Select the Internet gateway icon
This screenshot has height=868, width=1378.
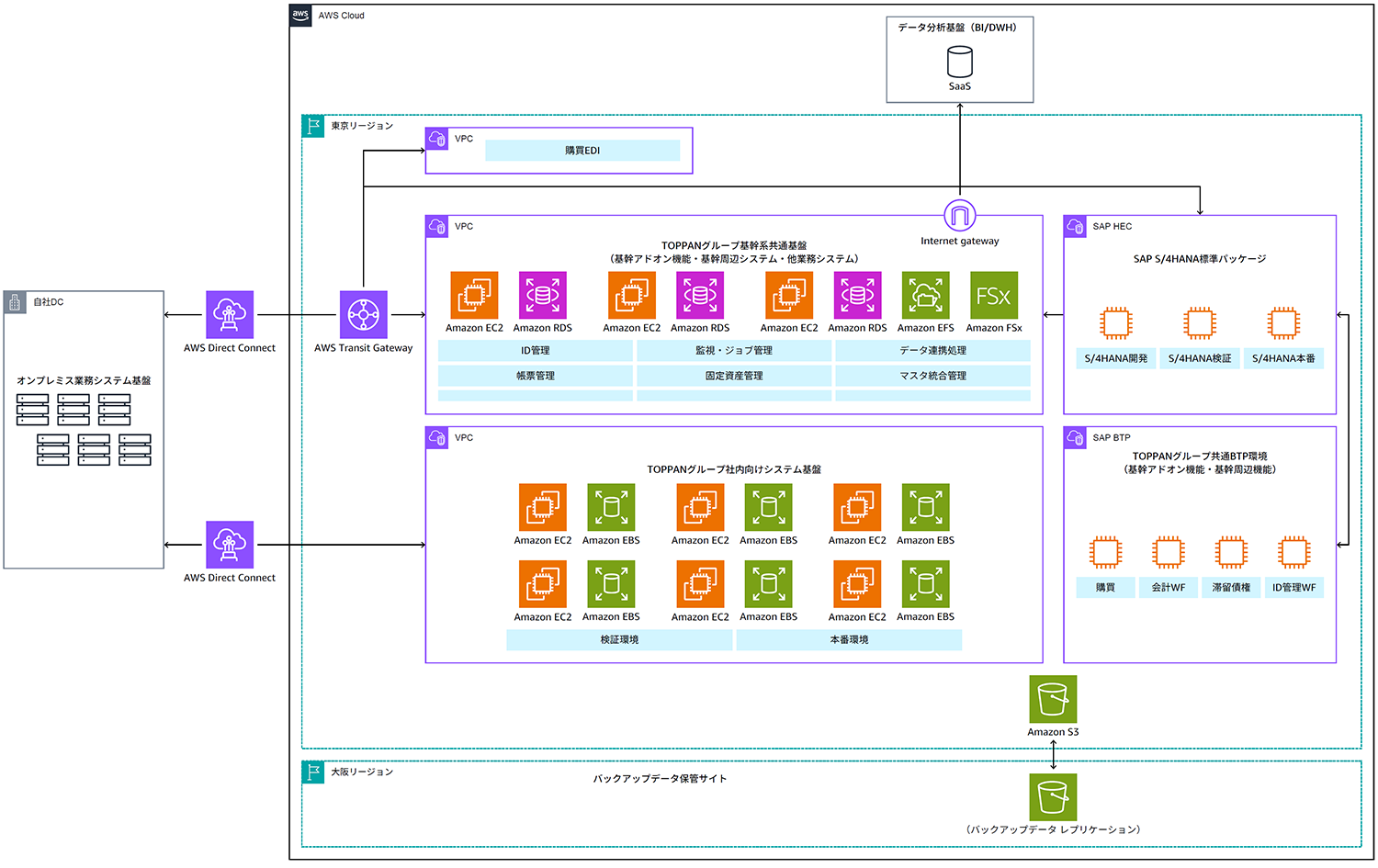pos(959,216)
